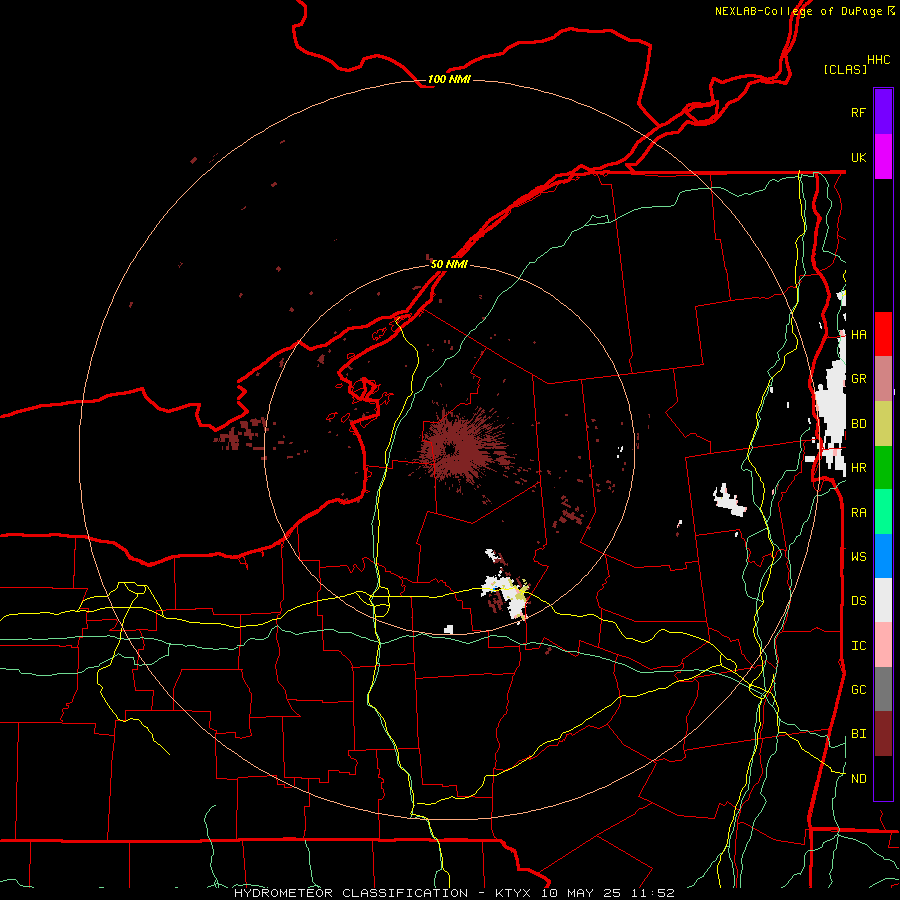Click the "HA" legend label
900x900 pixels.
tap(859, 335)
